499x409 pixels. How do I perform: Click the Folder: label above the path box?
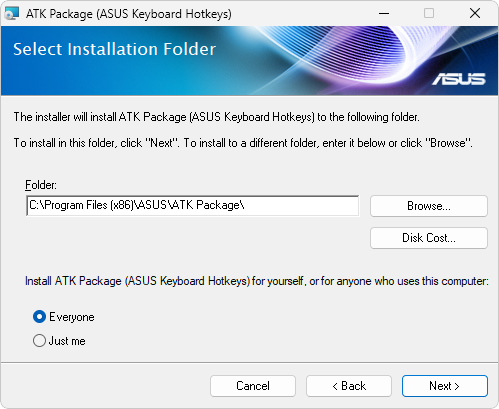pyautogui.click(x=41, y=185)
